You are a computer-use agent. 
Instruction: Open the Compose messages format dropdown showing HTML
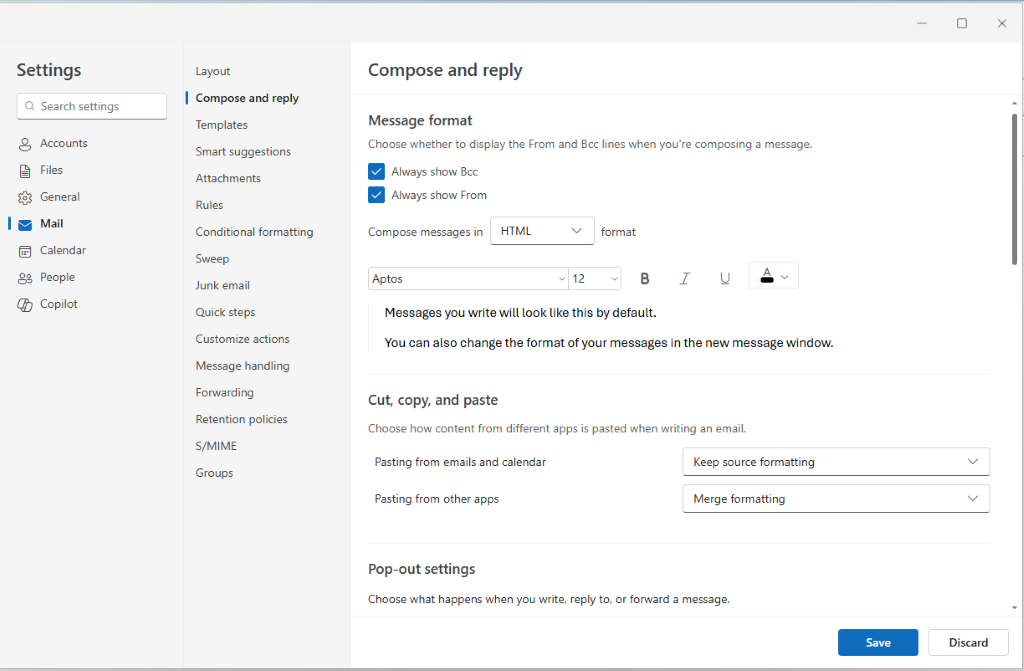(x=542, y=230)
